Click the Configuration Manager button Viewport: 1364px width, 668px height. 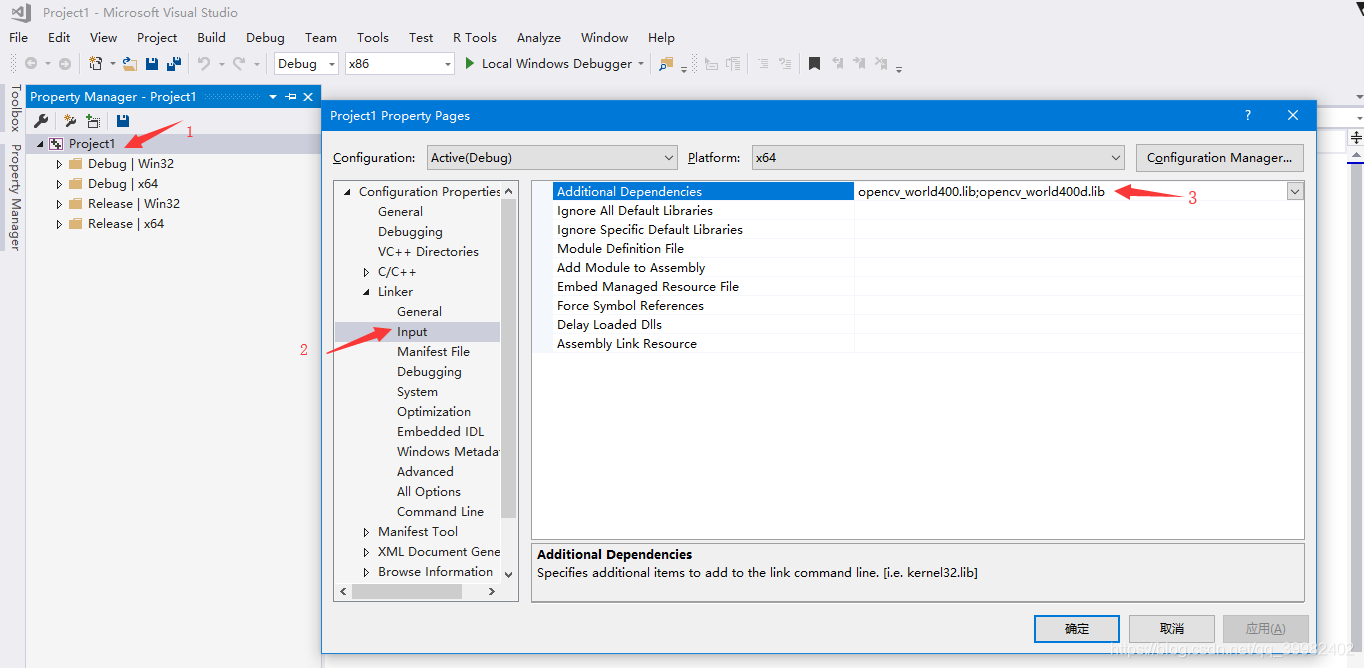[x=1220, y=158]
